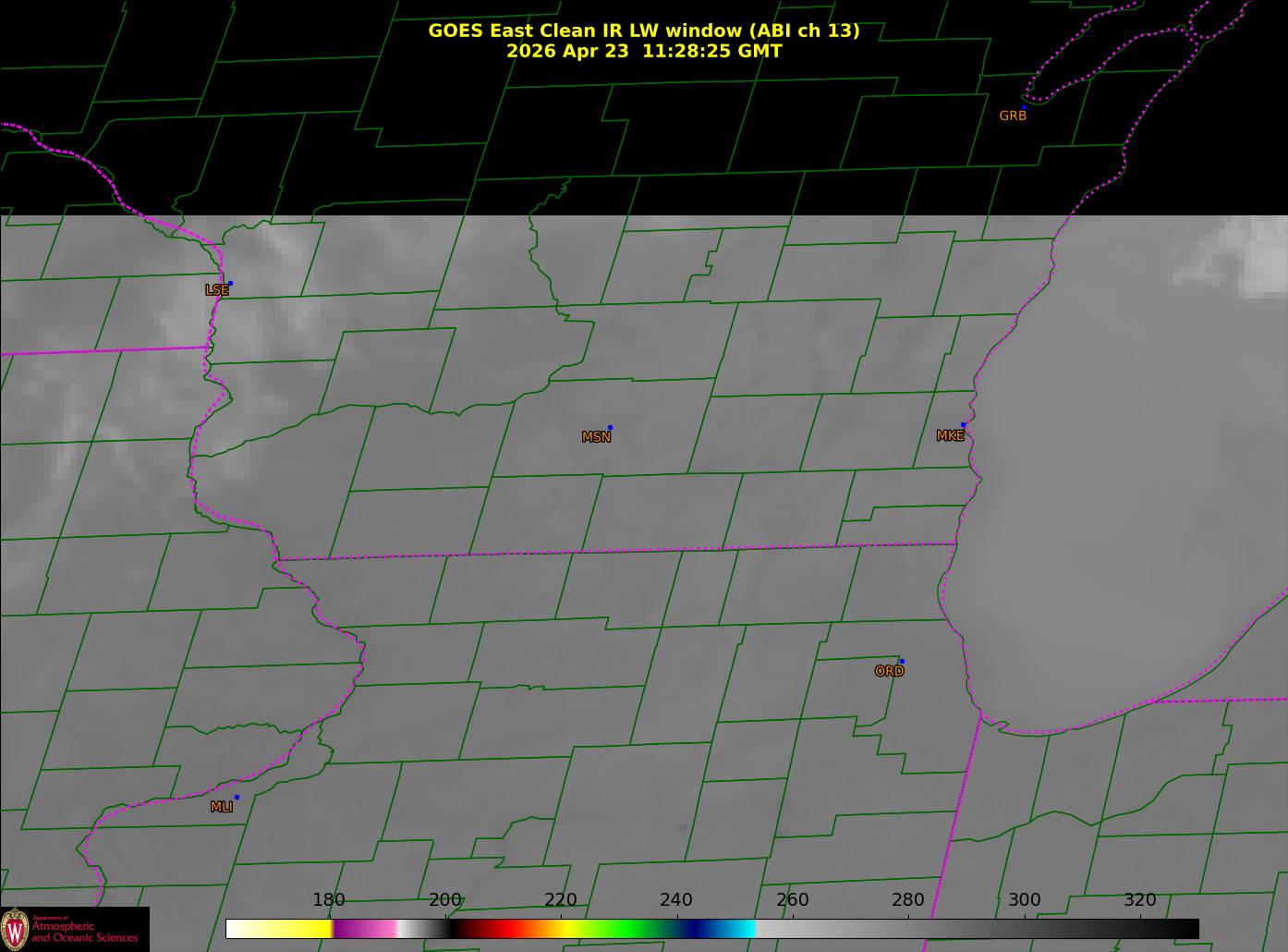Click the red segment of temperature scale

[499, 929]
